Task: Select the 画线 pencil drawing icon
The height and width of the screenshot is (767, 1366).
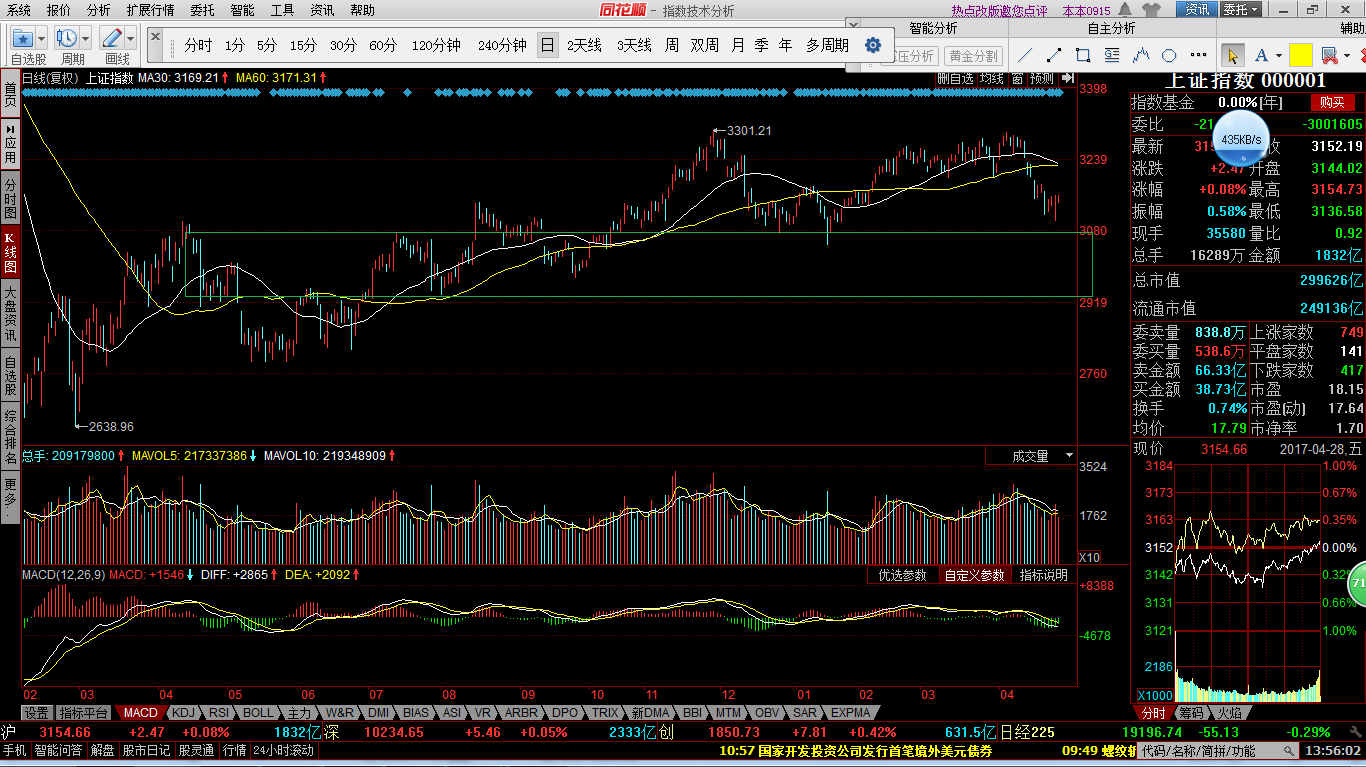Action: 112,38
